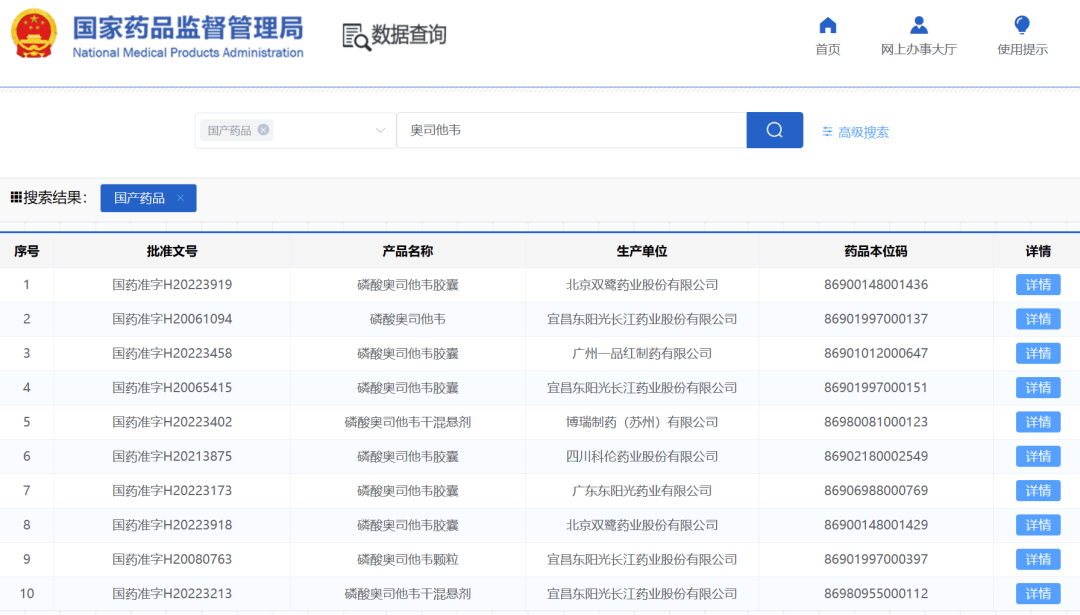The image size is (1080, 615).
Task: View details for 国药准字H20065415
Action: [1038, 388]
